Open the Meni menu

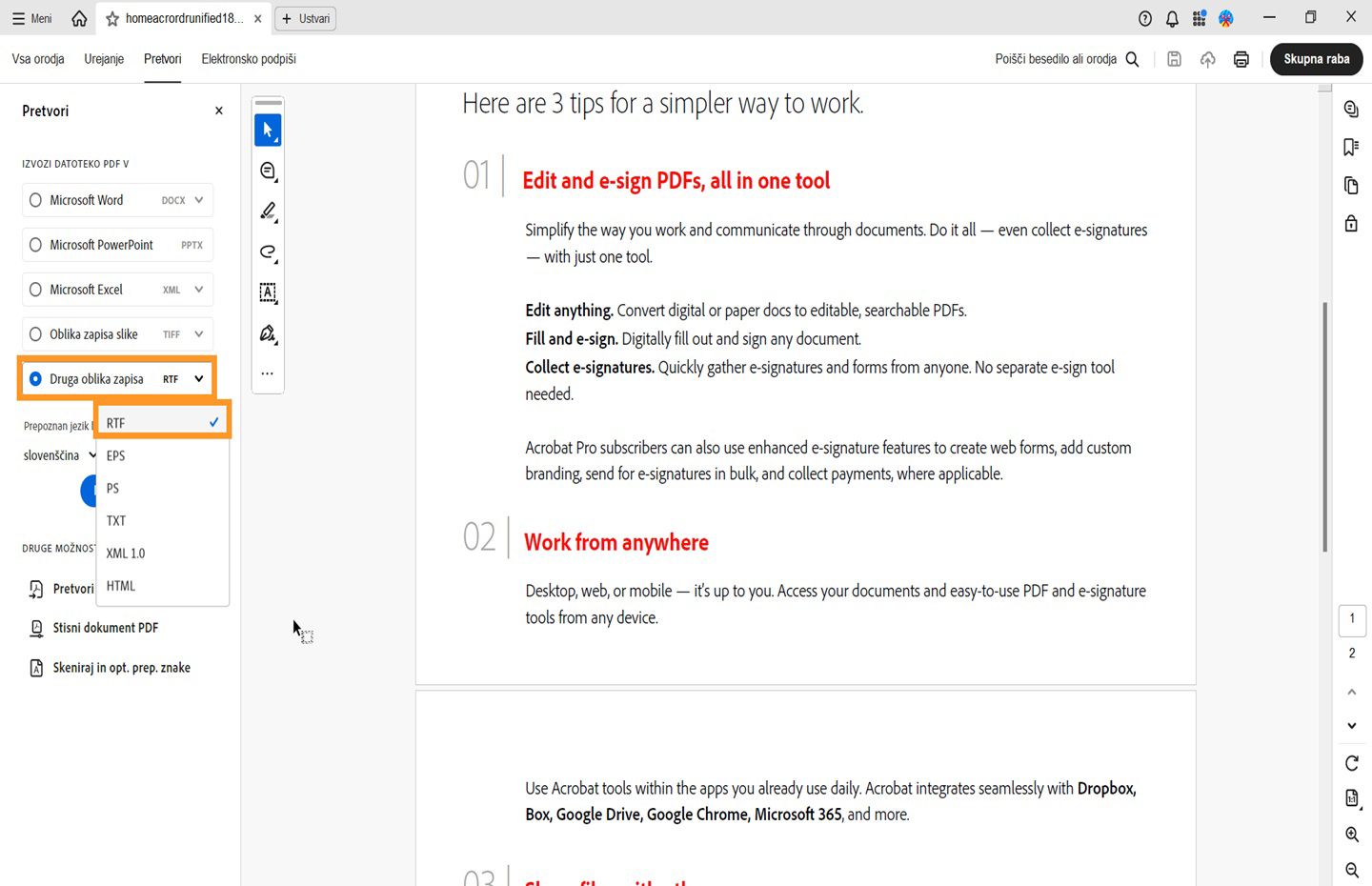point(30,17)
